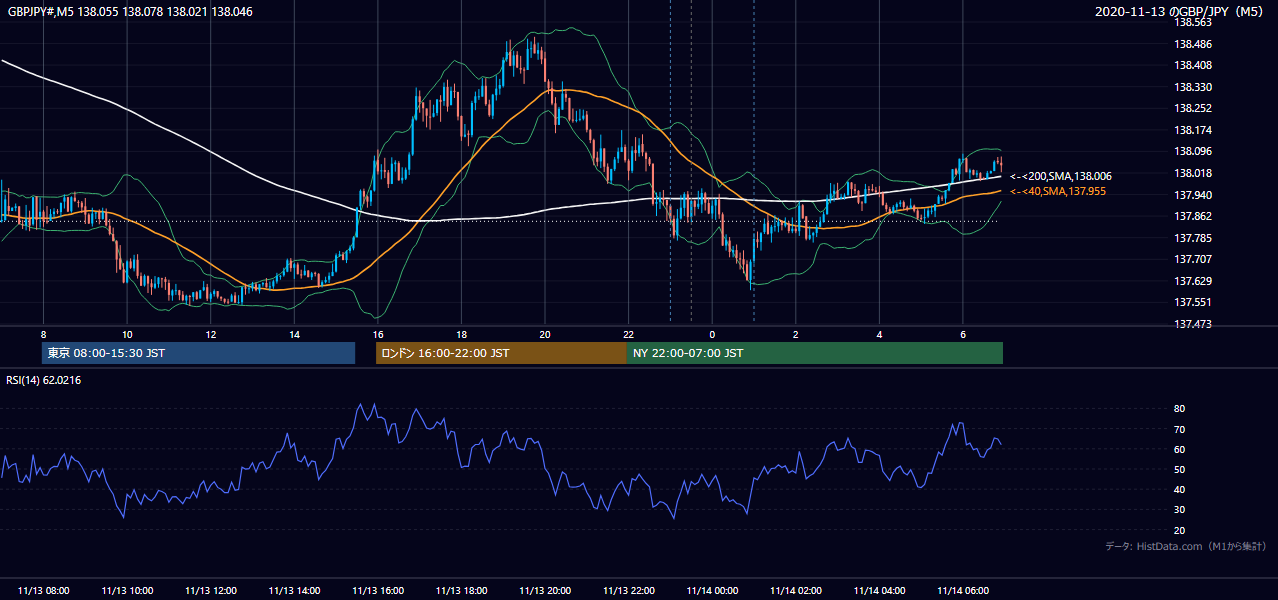
Task: Click the RSI 80 level label
Action: pyautogui.click(x=1180, y=409)
